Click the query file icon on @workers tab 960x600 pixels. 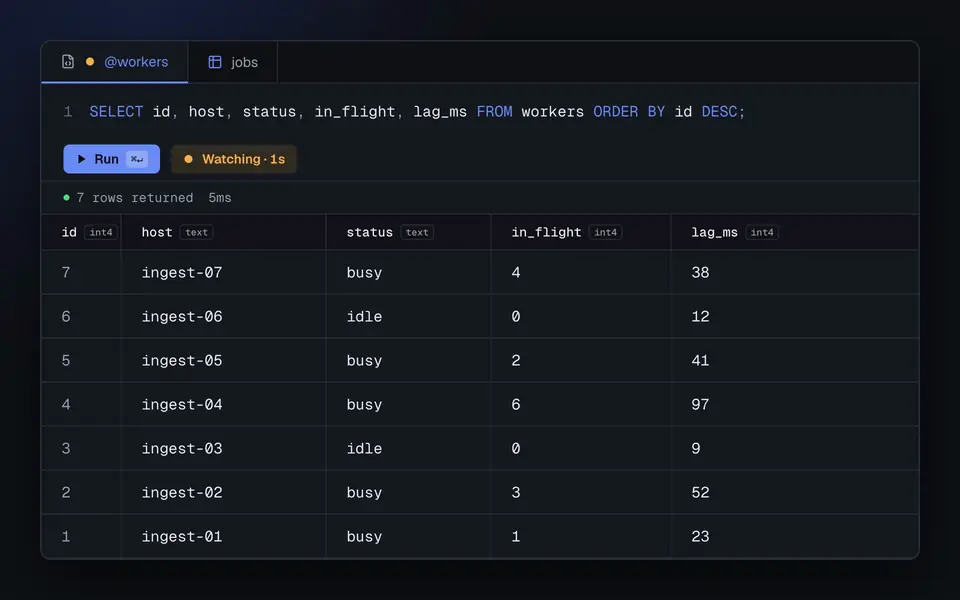pyautogui.click(x=68, y=61)
